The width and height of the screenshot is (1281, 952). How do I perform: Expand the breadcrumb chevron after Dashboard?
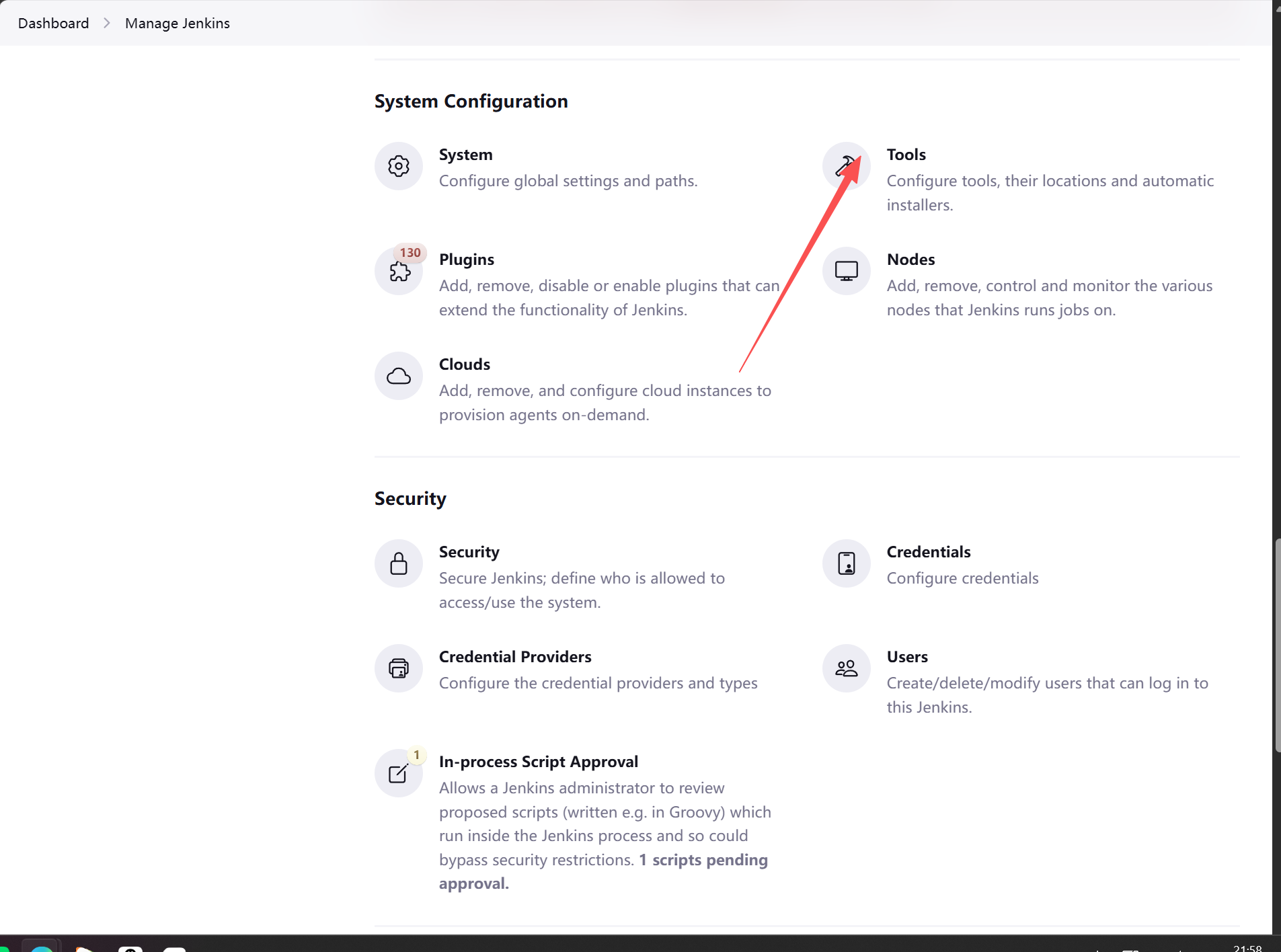coord(107,23)
